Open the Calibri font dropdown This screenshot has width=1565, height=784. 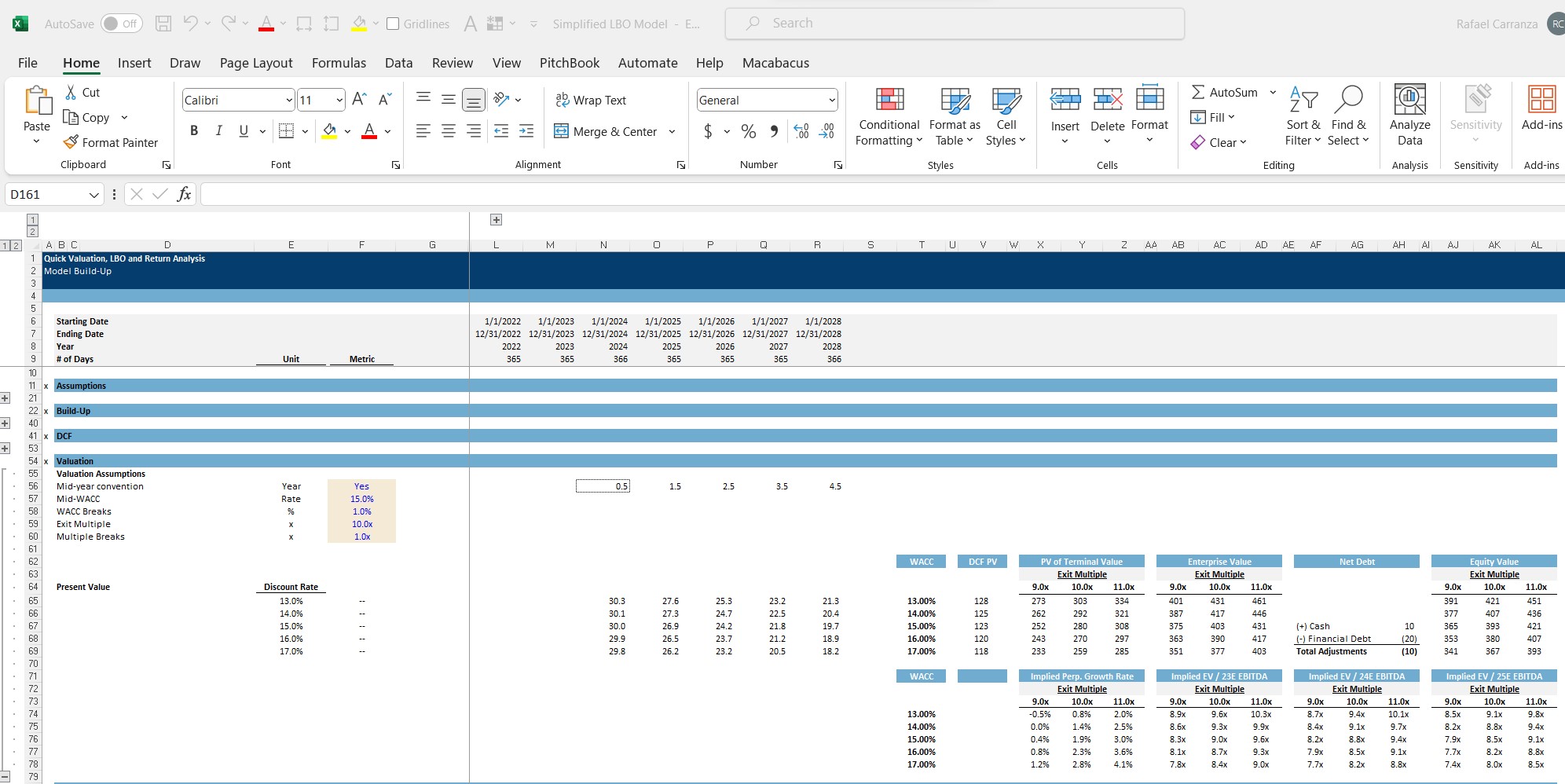[x=289, y=100]
